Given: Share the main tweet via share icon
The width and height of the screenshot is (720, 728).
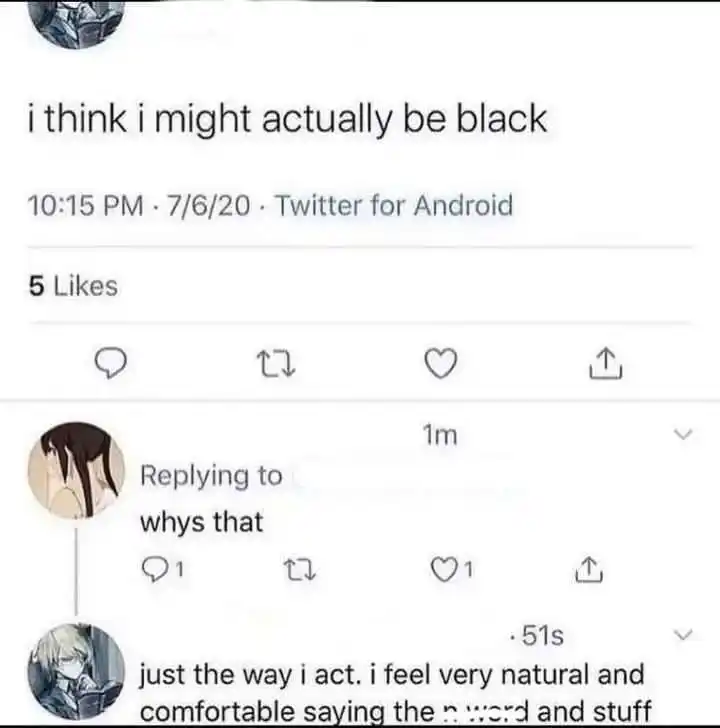Looking at the screenshot, I should (x=606, y=363).
